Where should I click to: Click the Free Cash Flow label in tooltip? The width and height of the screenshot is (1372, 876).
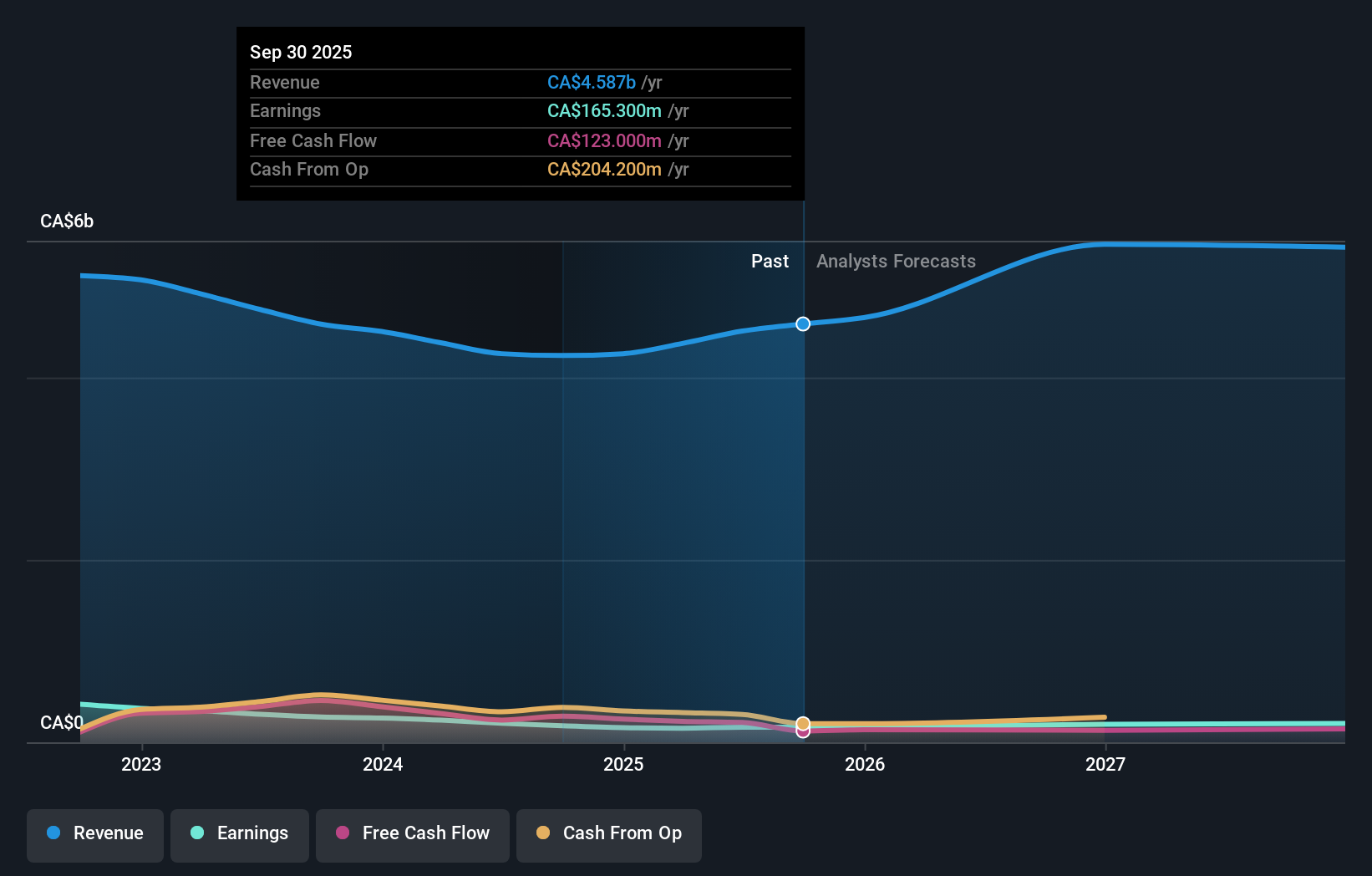313,140
